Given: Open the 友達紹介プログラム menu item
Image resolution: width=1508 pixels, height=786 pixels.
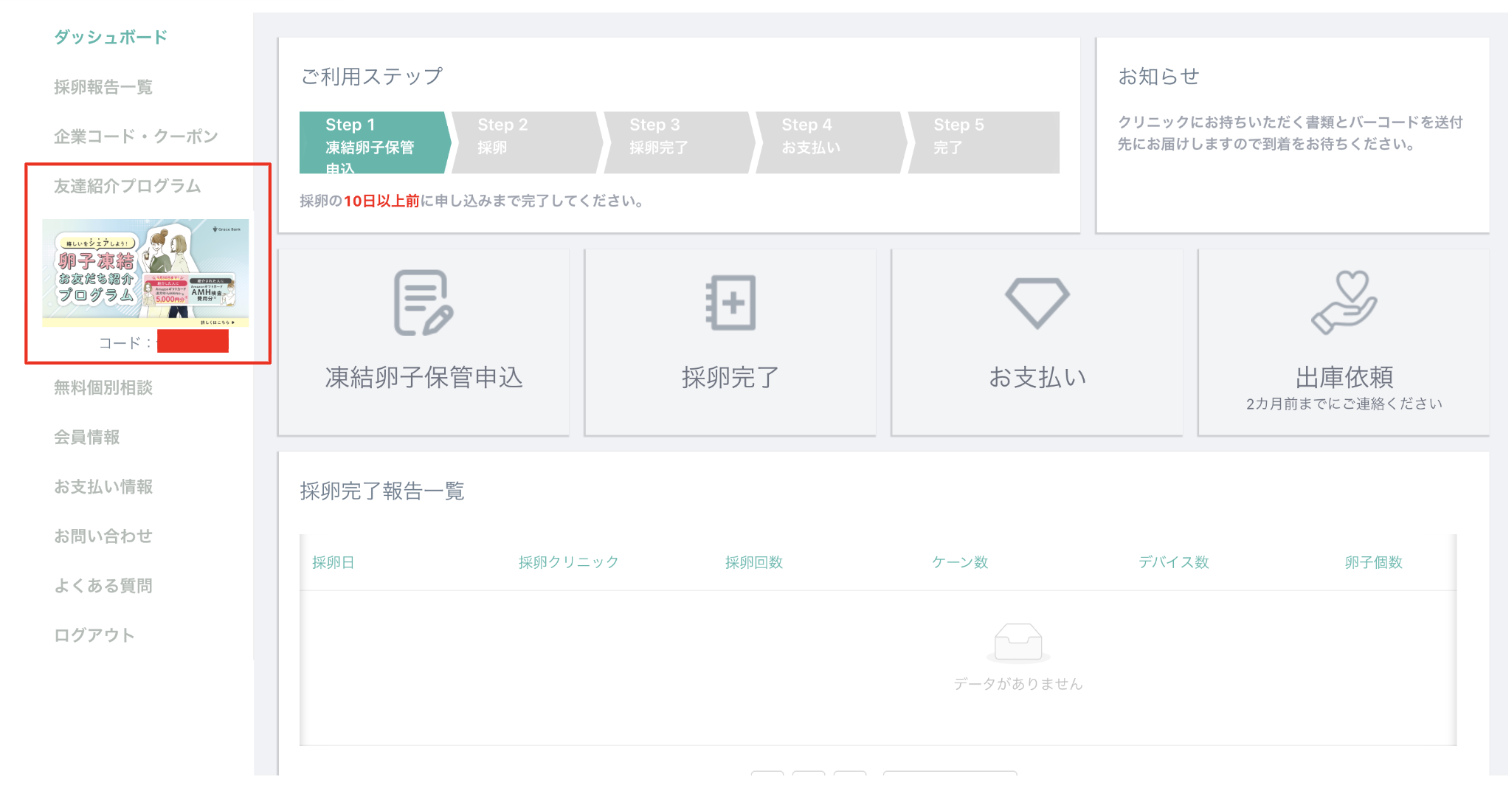Looking at the screenshot, I should [x=127, y=186].
